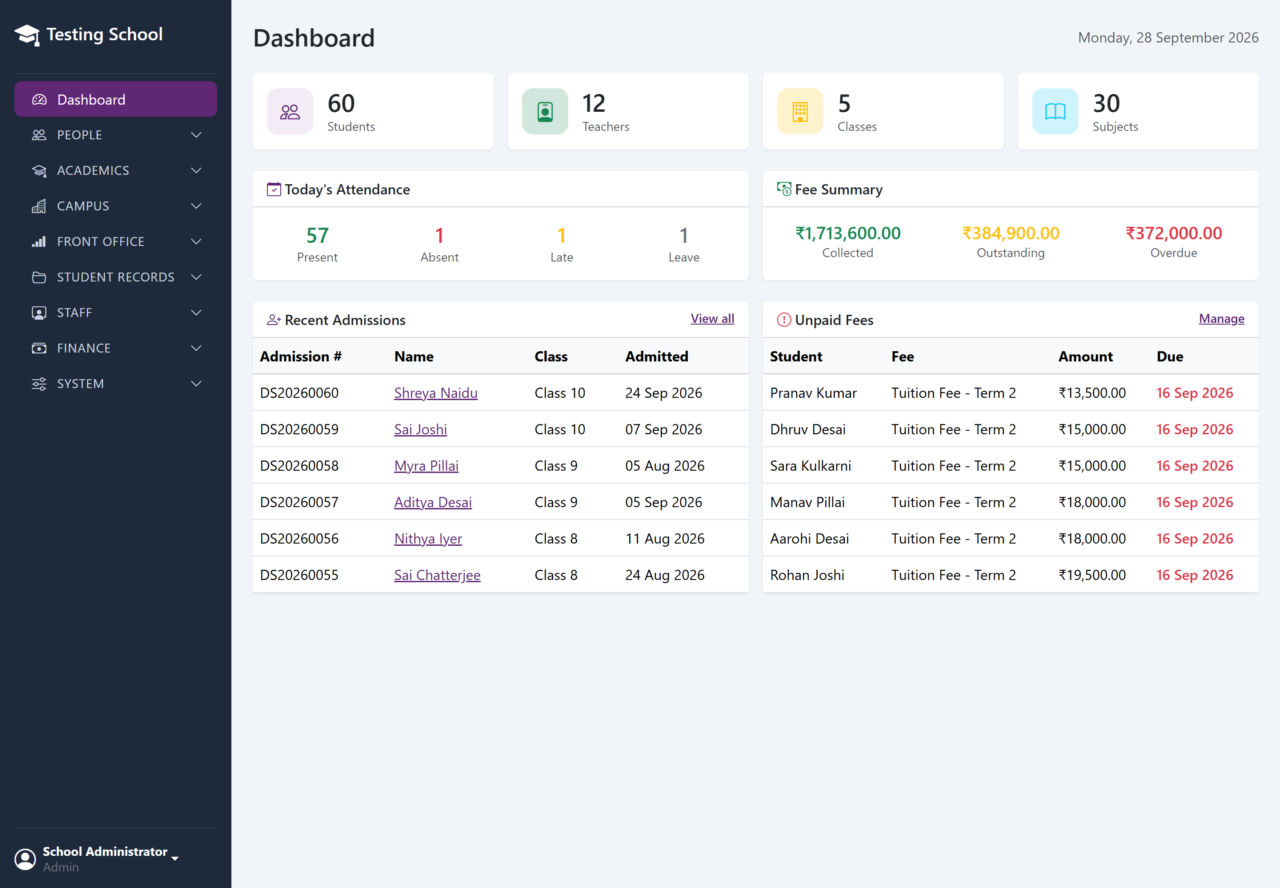This screenshot has width=1280, height=888.
Task: Click the ₹1,713,600.00 Collected amount
Action: (848, 233)
